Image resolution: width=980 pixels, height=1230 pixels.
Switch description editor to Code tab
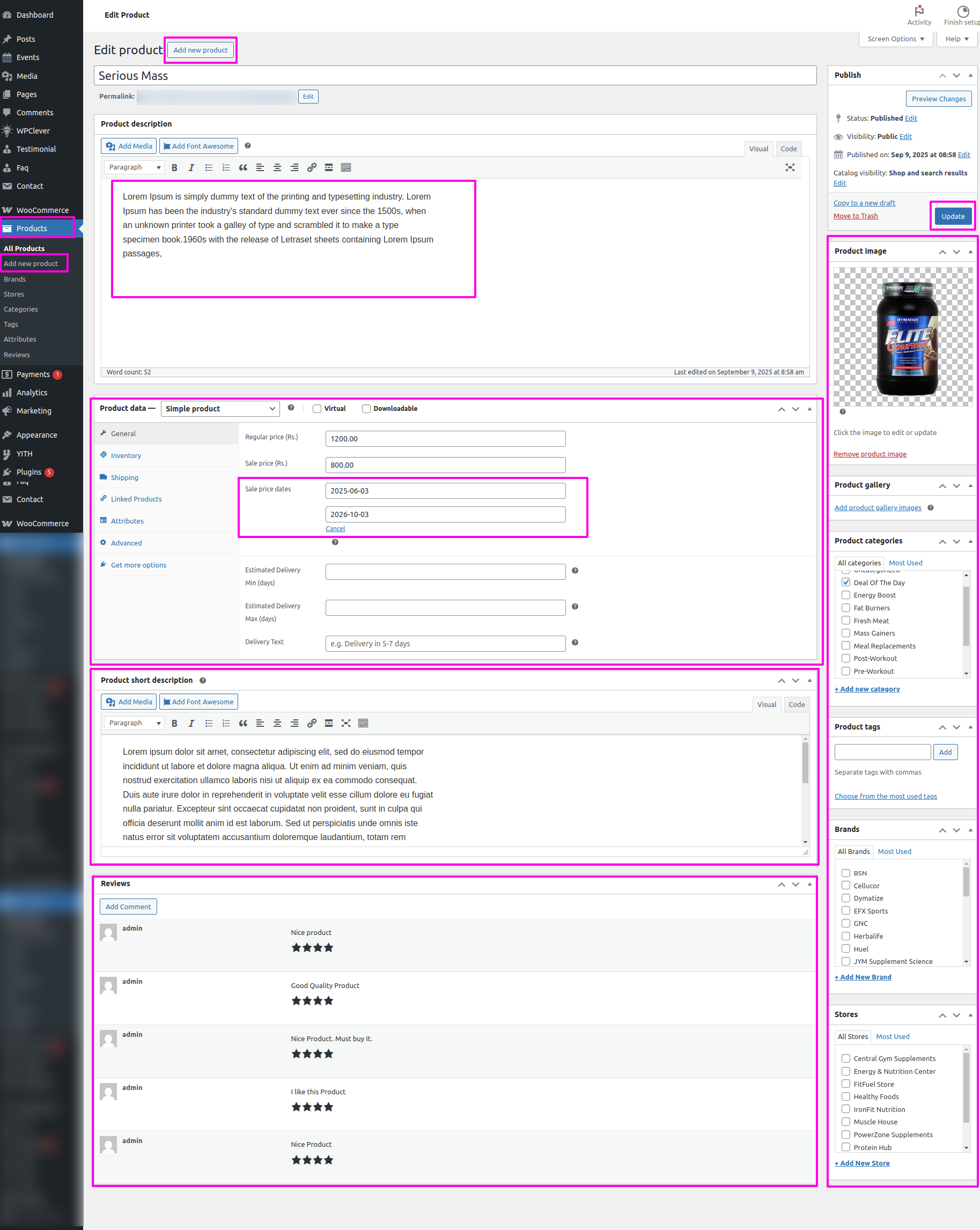coord(789,149)
